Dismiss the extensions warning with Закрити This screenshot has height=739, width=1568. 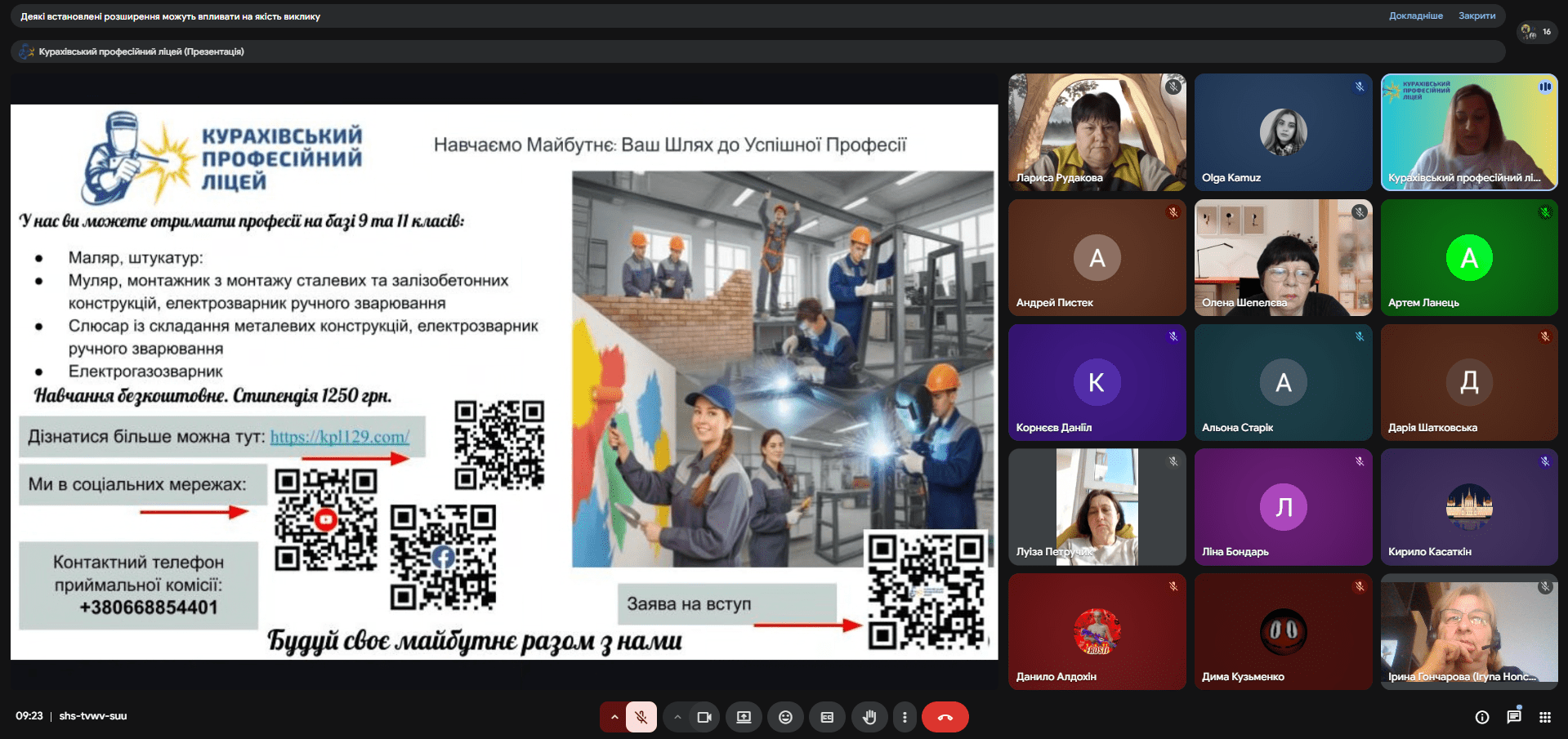1477,16
